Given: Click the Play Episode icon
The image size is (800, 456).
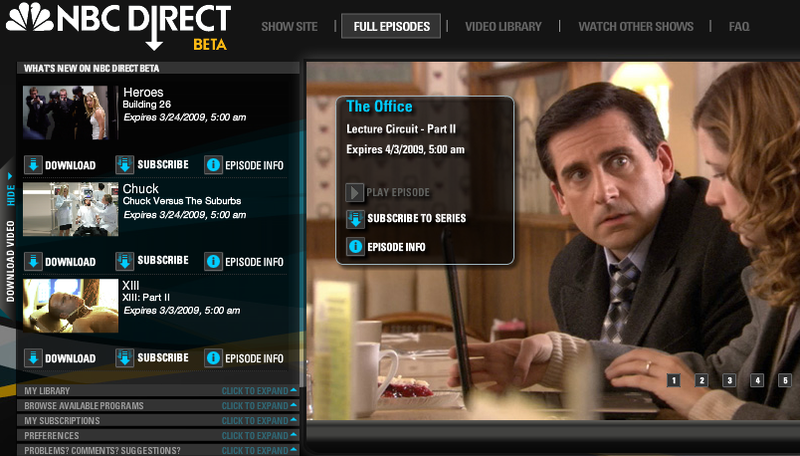Looking at the screenshot, I should point(354,192).
